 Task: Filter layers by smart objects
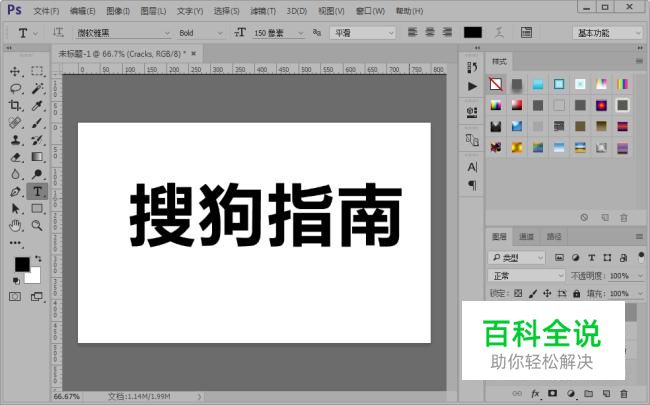coord(623,258)
